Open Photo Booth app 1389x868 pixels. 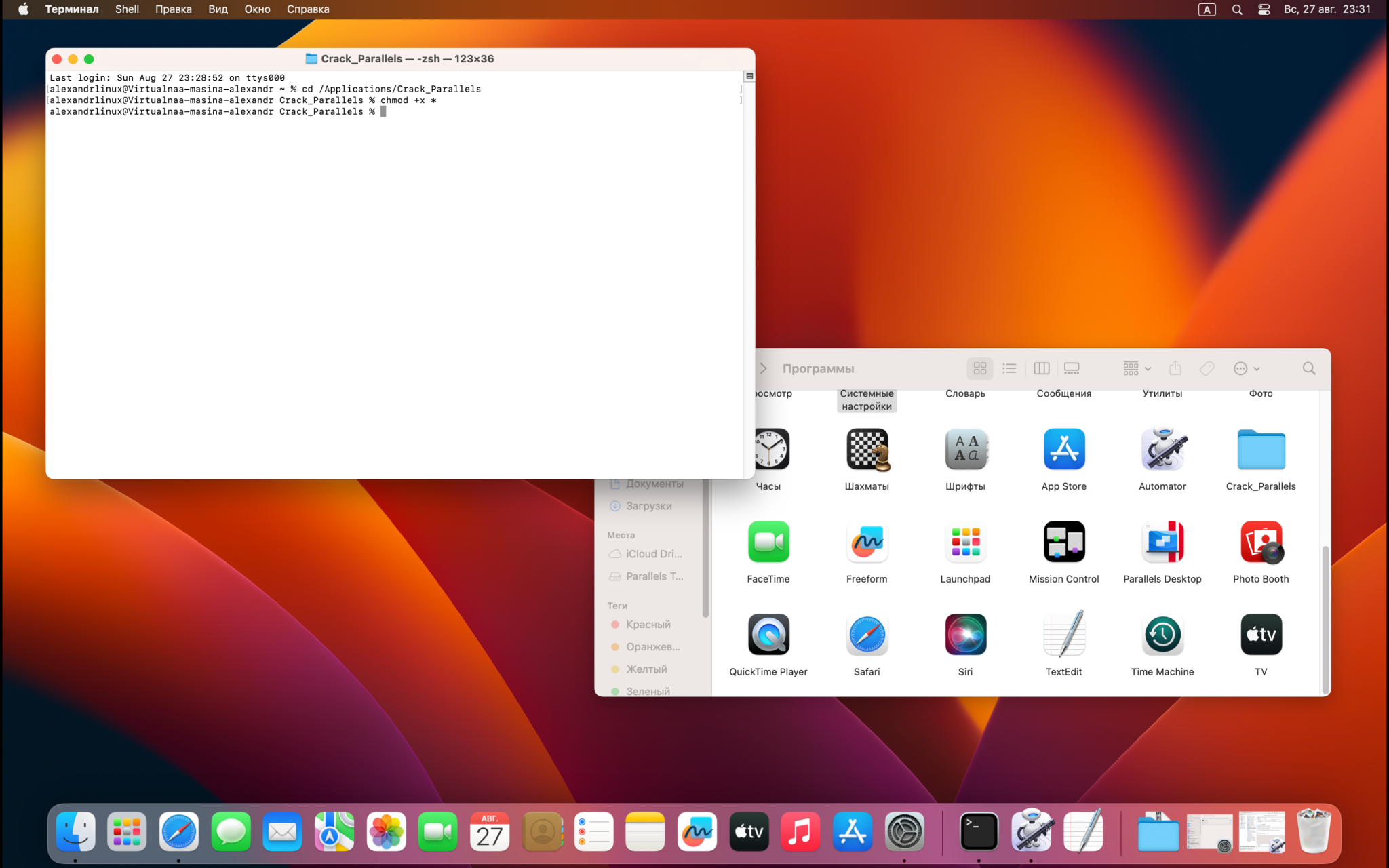[x=1261, y=542]
